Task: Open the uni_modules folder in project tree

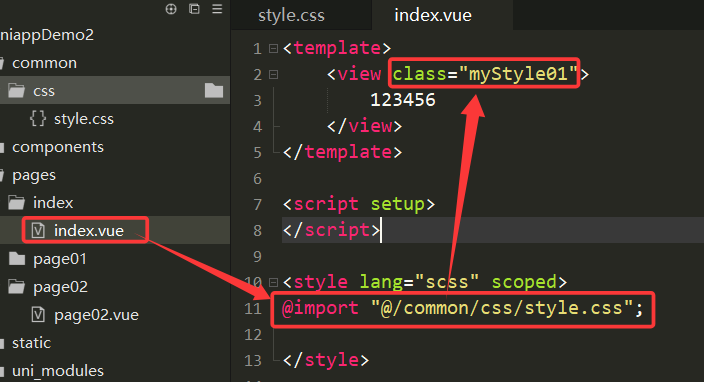Action: click(x=57, y=371)
